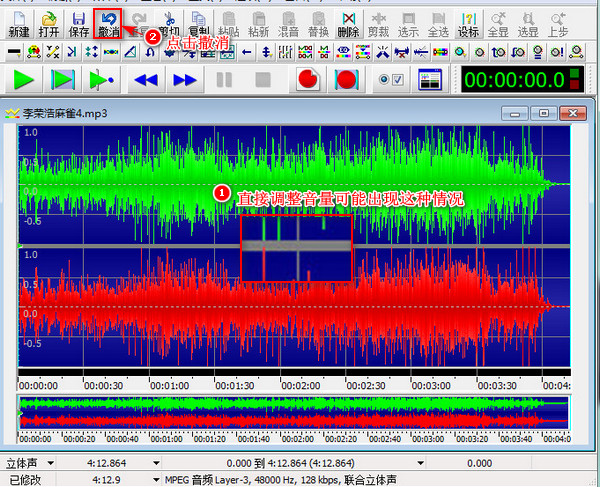Click the pause button

click(x=224, y=80)
